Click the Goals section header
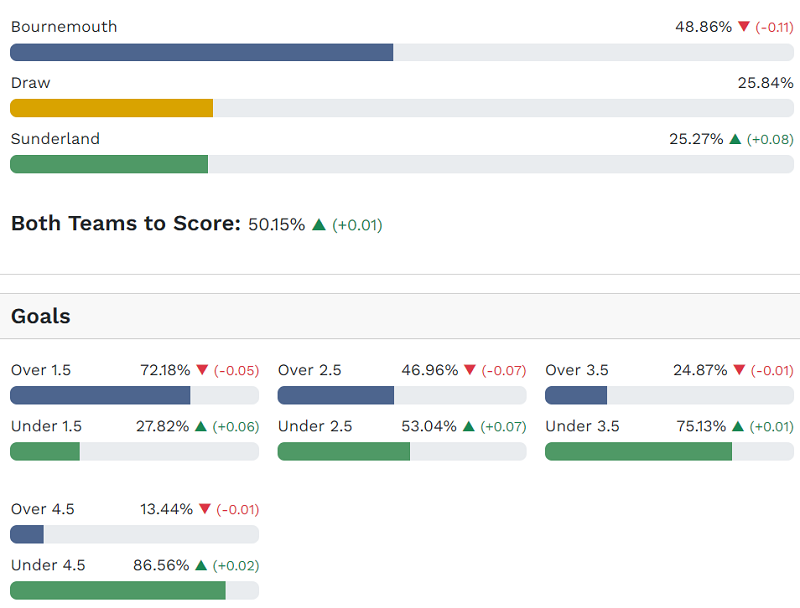800x608 pixels. tap(41, 317)
